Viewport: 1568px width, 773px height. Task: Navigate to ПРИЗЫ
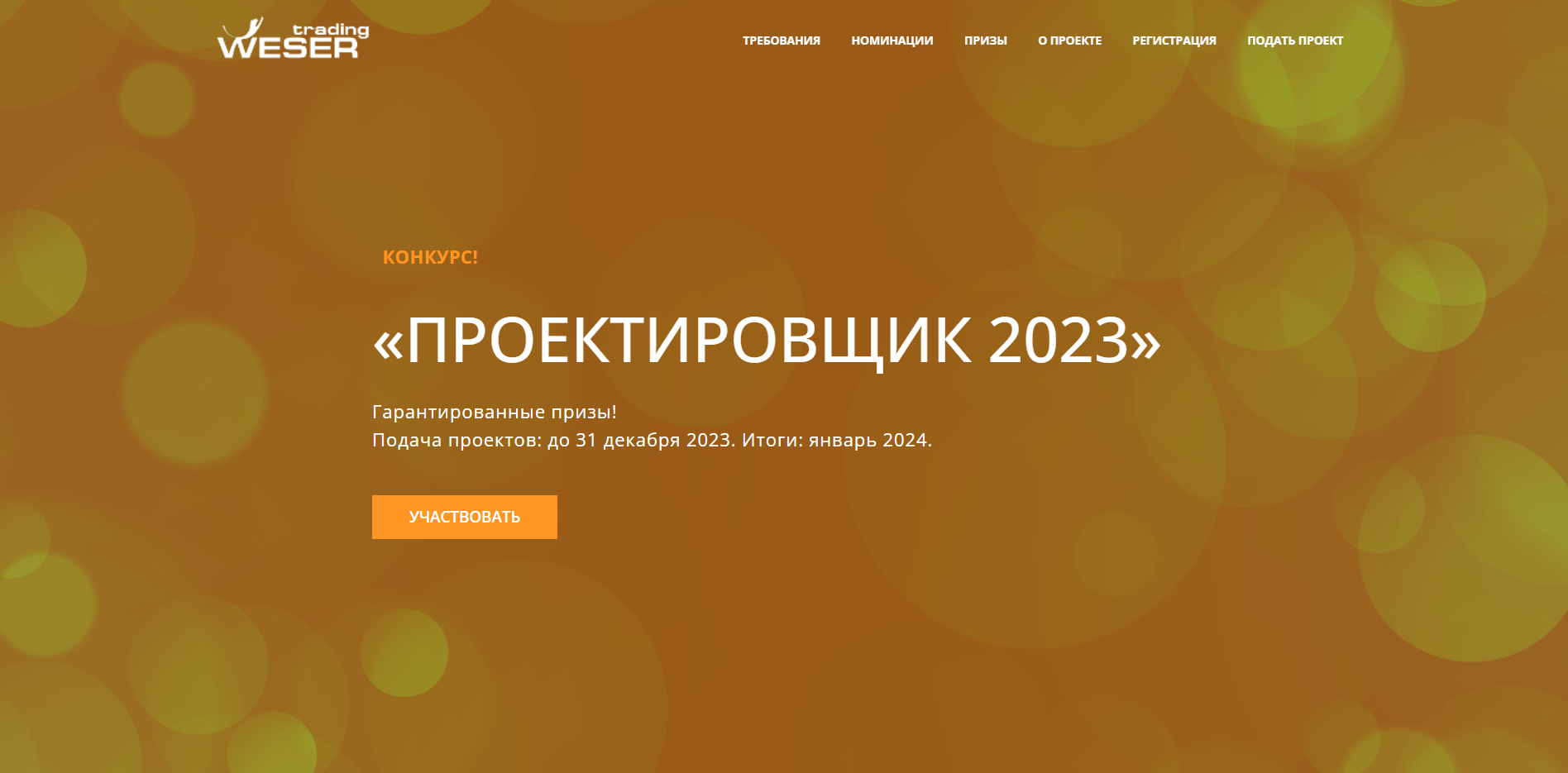pyautogui.click(x=985, y=40)
